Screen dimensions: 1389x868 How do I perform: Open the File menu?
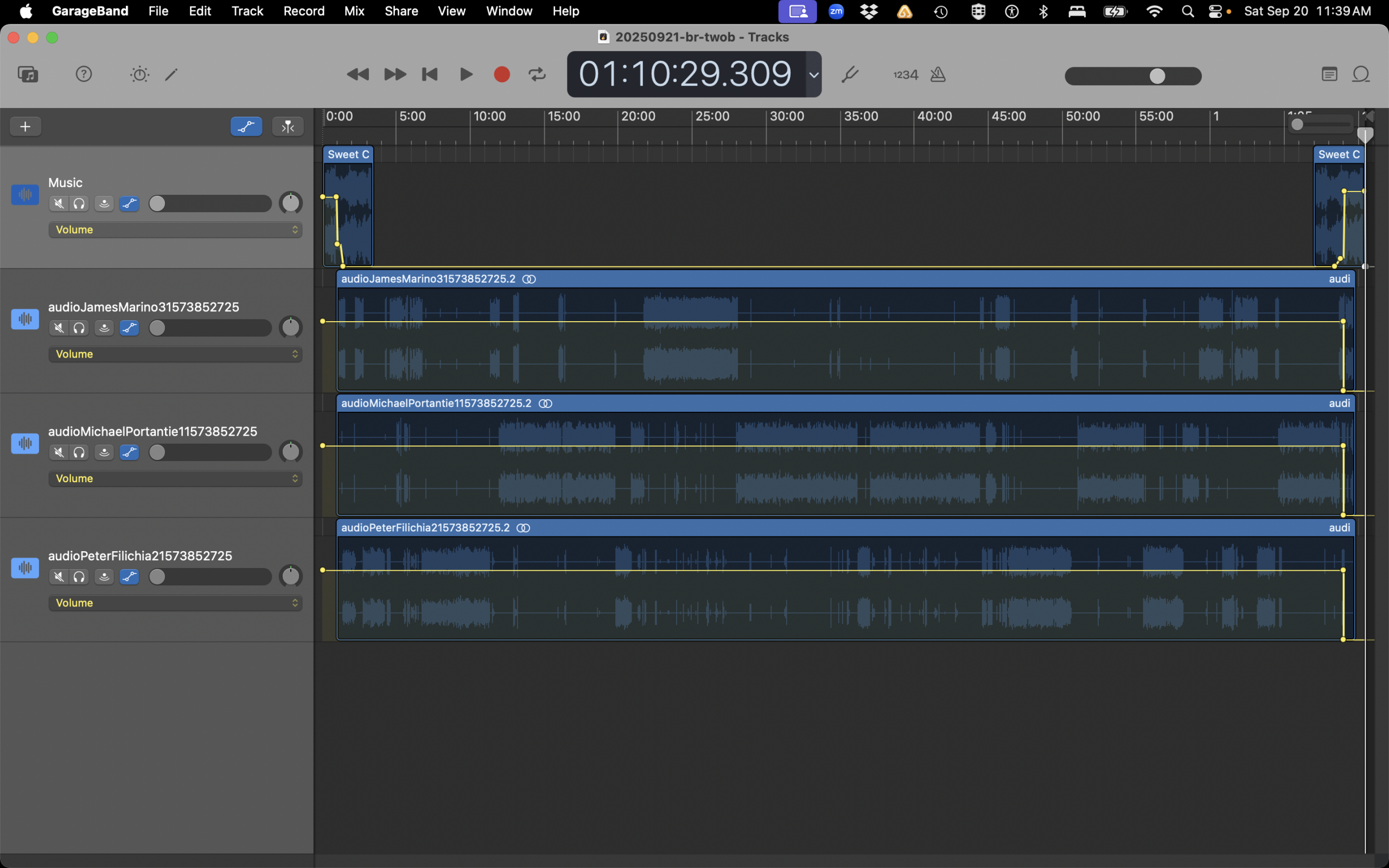(x=158, y=11)
